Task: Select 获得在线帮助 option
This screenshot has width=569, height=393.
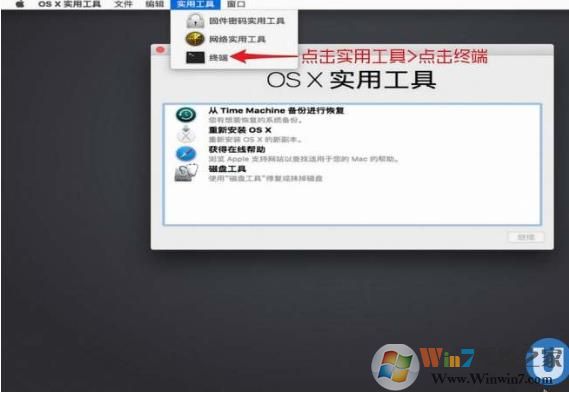Action: coord(352,154)
